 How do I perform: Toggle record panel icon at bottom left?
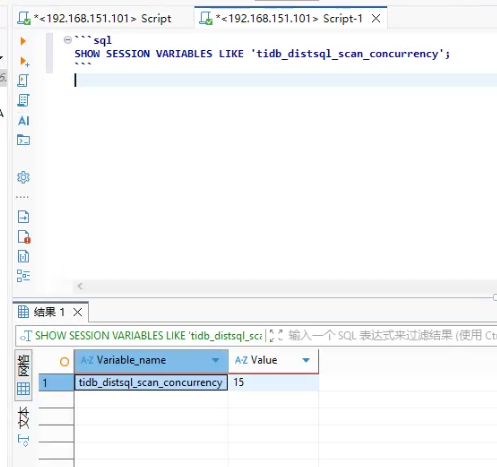click(23, 441)
